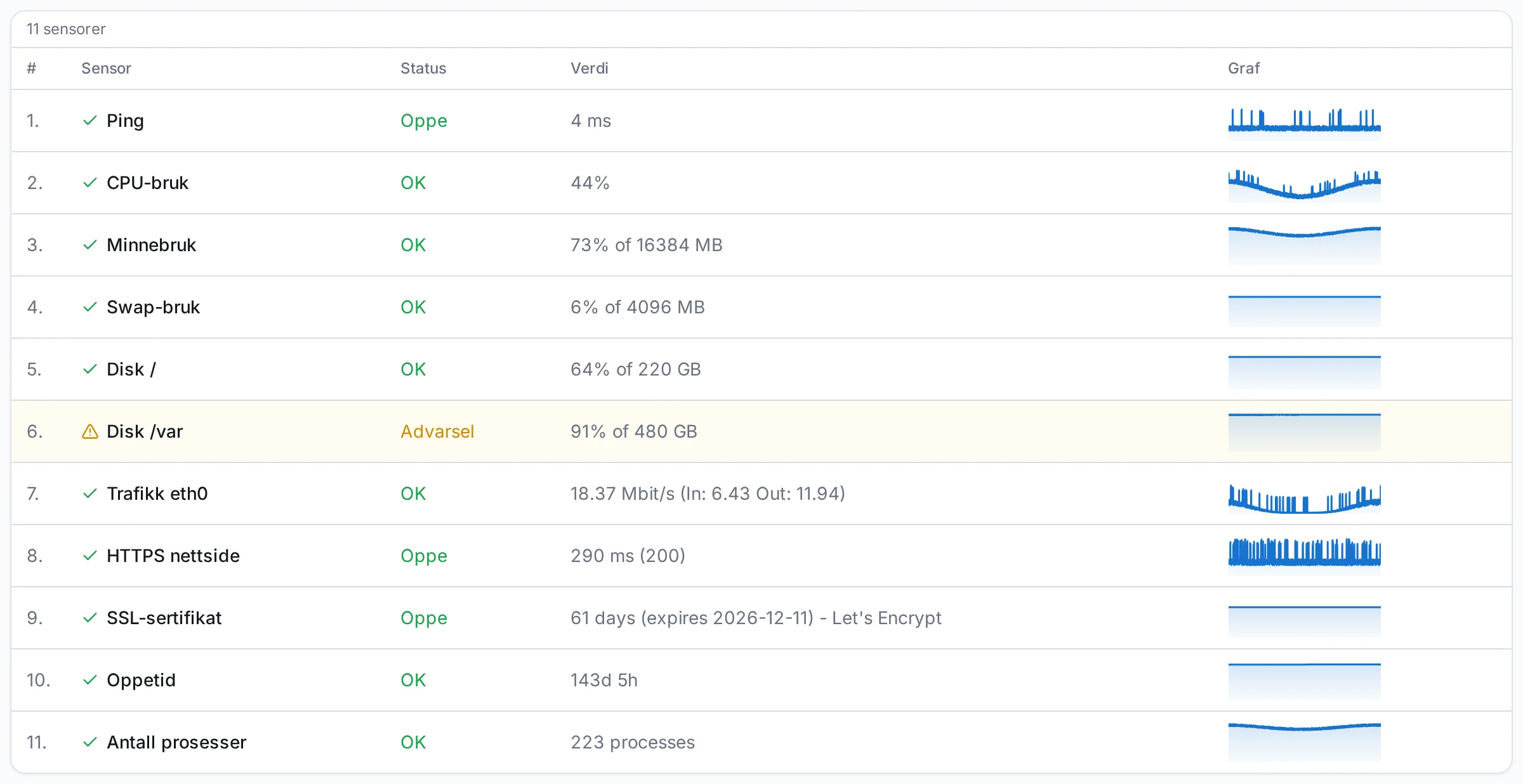1523x784 pixels.
Task: Click the 6% of 4096 MB swap value
Action: [638, 307]
